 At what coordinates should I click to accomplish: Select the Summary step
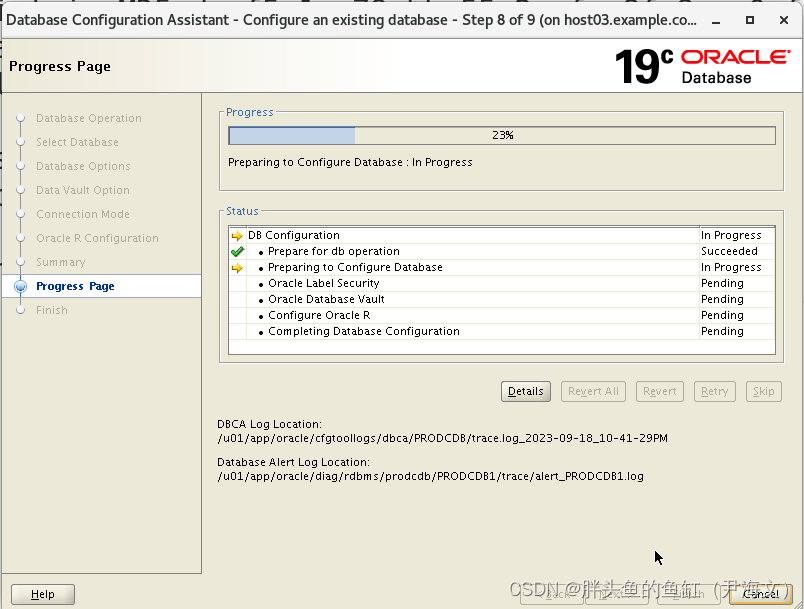coord(61,262)
